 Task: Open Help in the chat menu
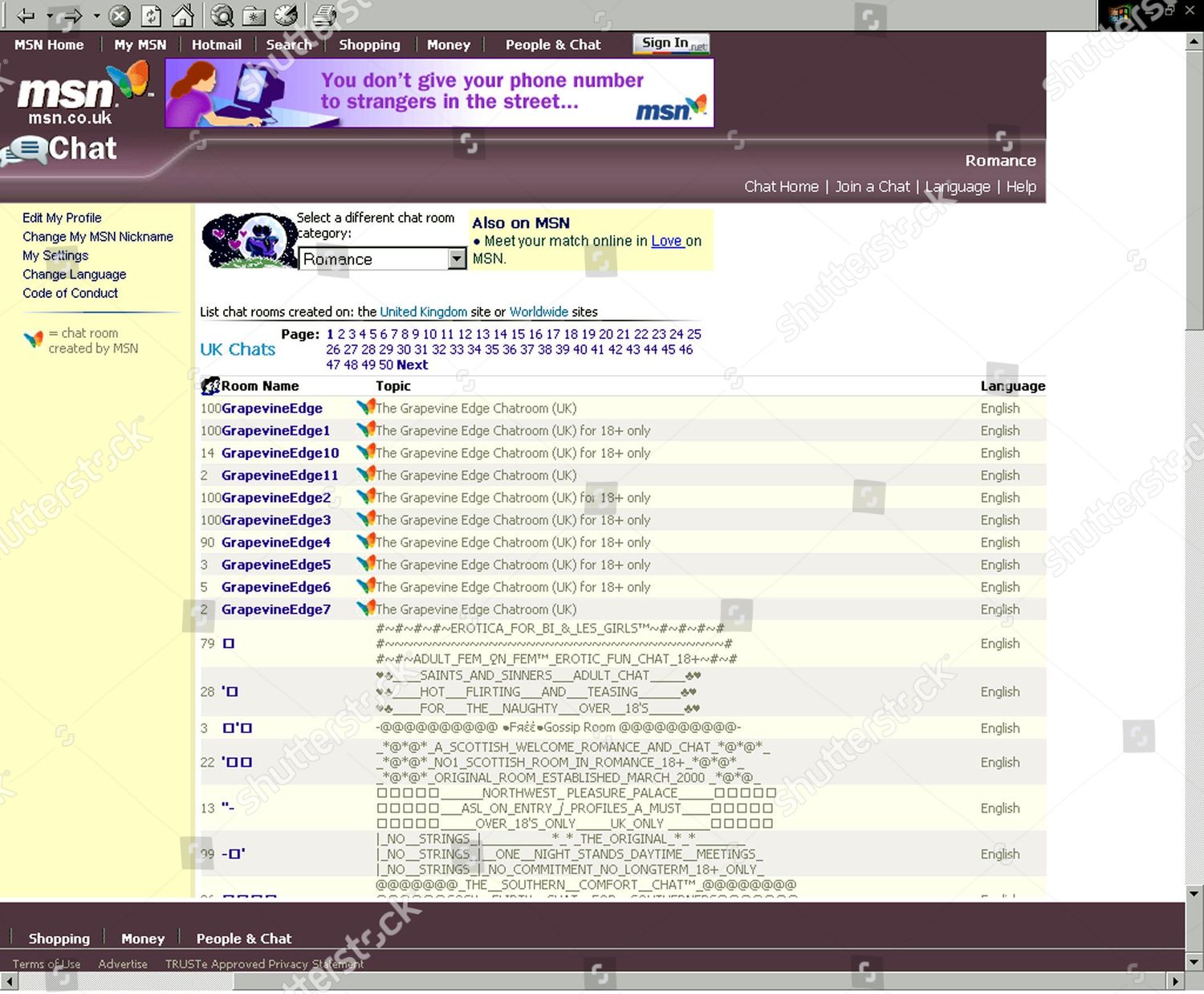pyautogui.click(x=1021, y=187)
